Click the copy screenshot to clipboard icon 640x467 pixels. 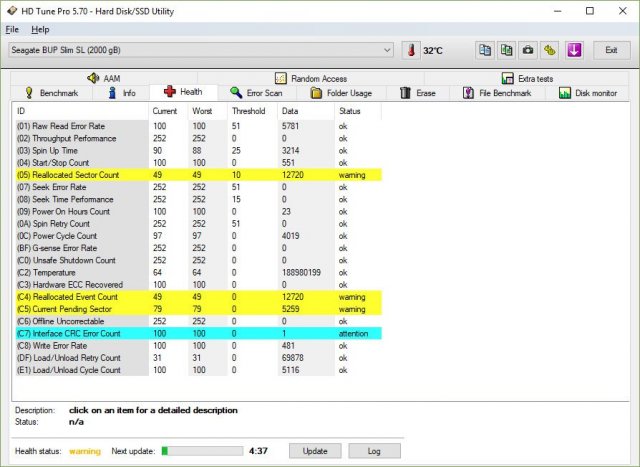pos(506,50)
